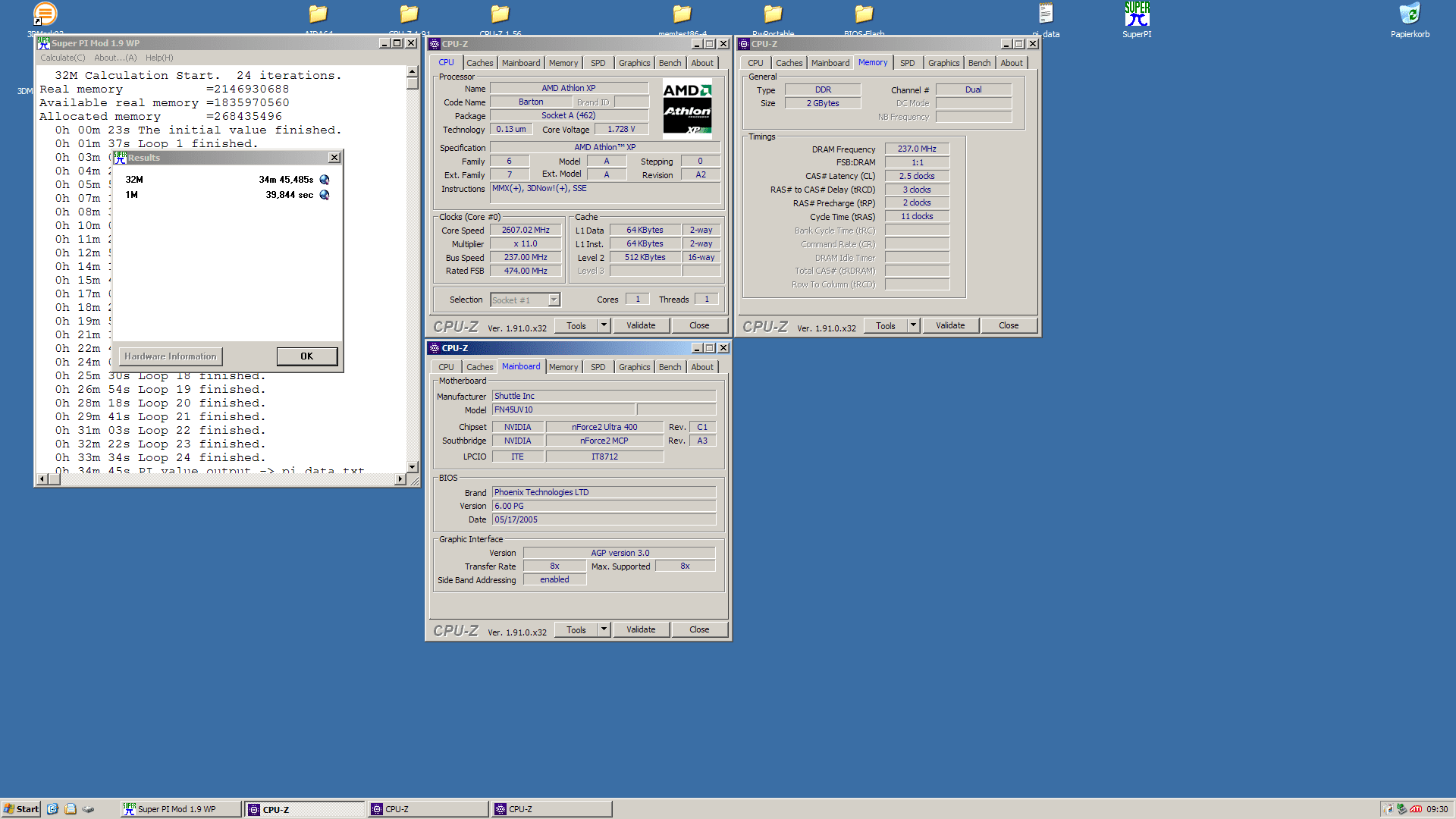Open Memory tab in the Mainboard CPU-Z window

[563, 367]
